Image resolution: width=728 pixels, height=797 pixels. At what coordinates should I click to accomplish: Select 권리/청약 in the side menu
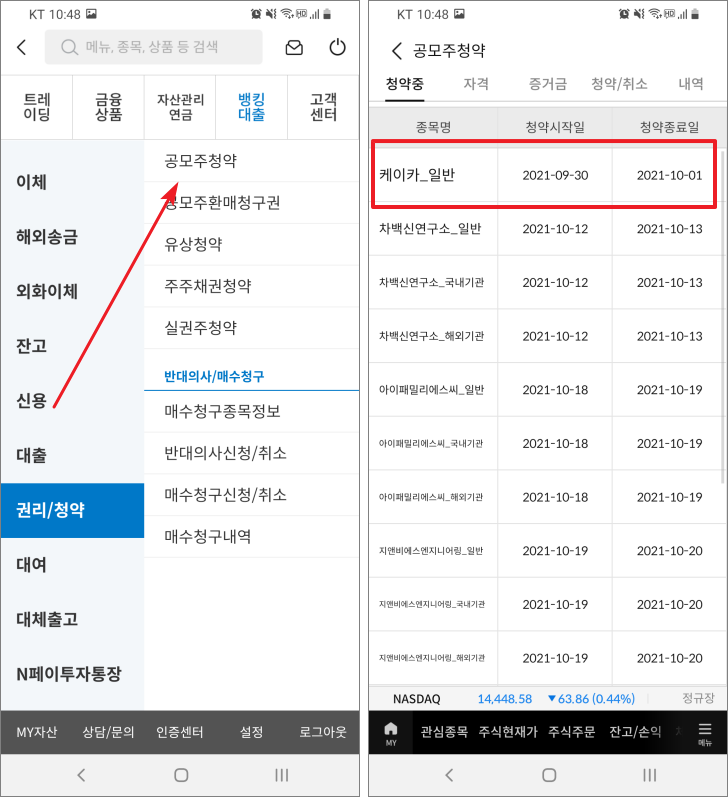(x=72, y=510)
